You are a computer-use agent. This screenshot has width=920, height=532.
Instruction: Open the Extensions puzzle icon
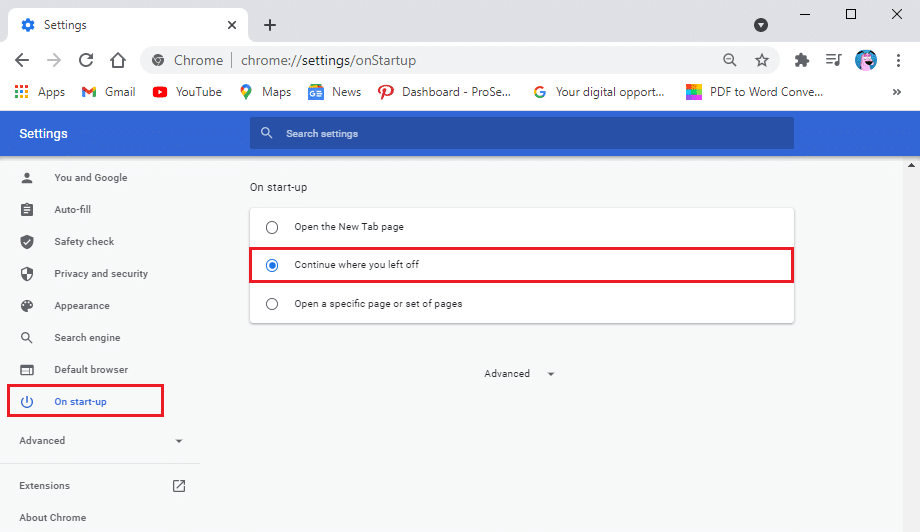(801, 60)
